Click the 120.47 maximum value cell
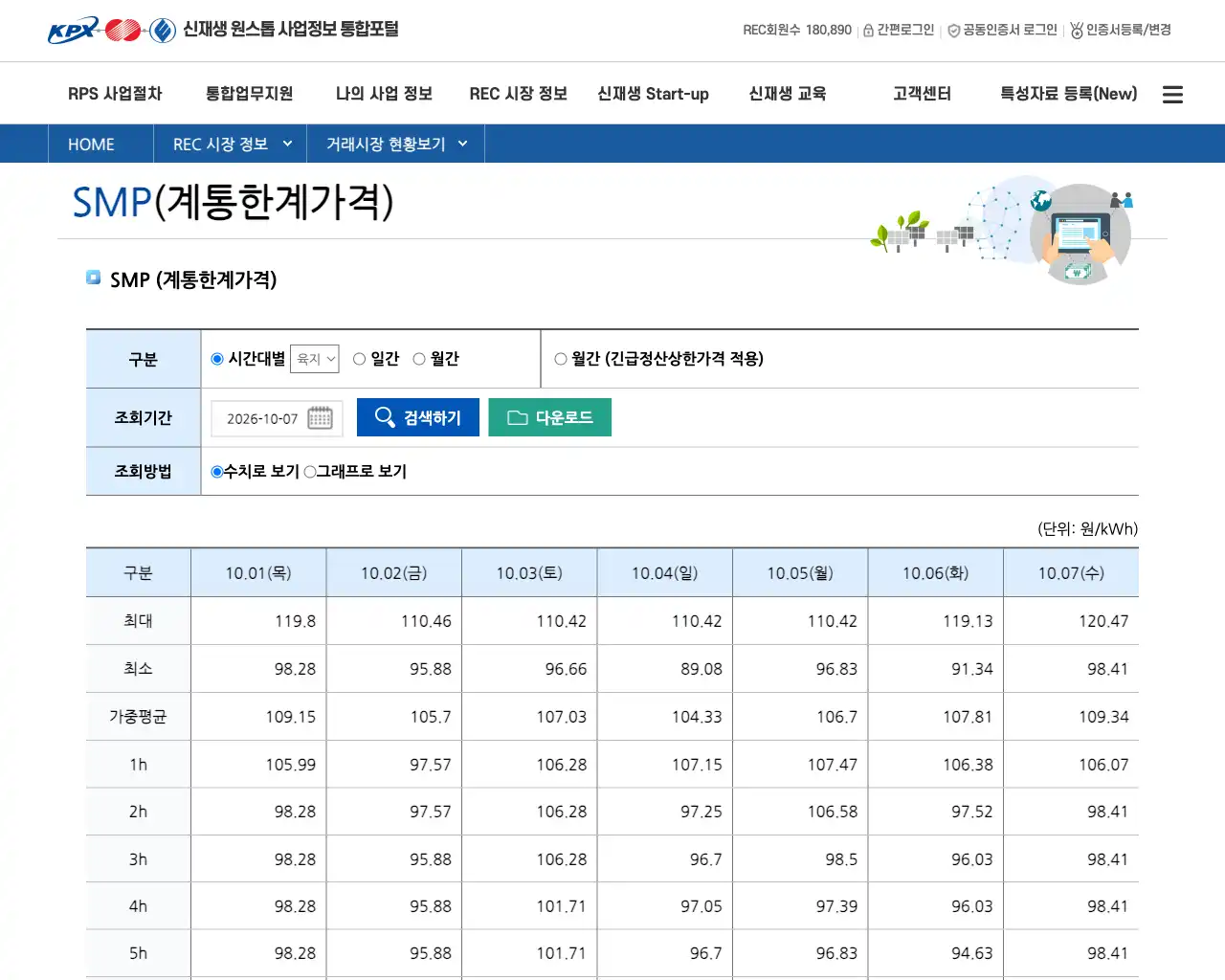The image size is (1225, 980). tap(1071, 621)
